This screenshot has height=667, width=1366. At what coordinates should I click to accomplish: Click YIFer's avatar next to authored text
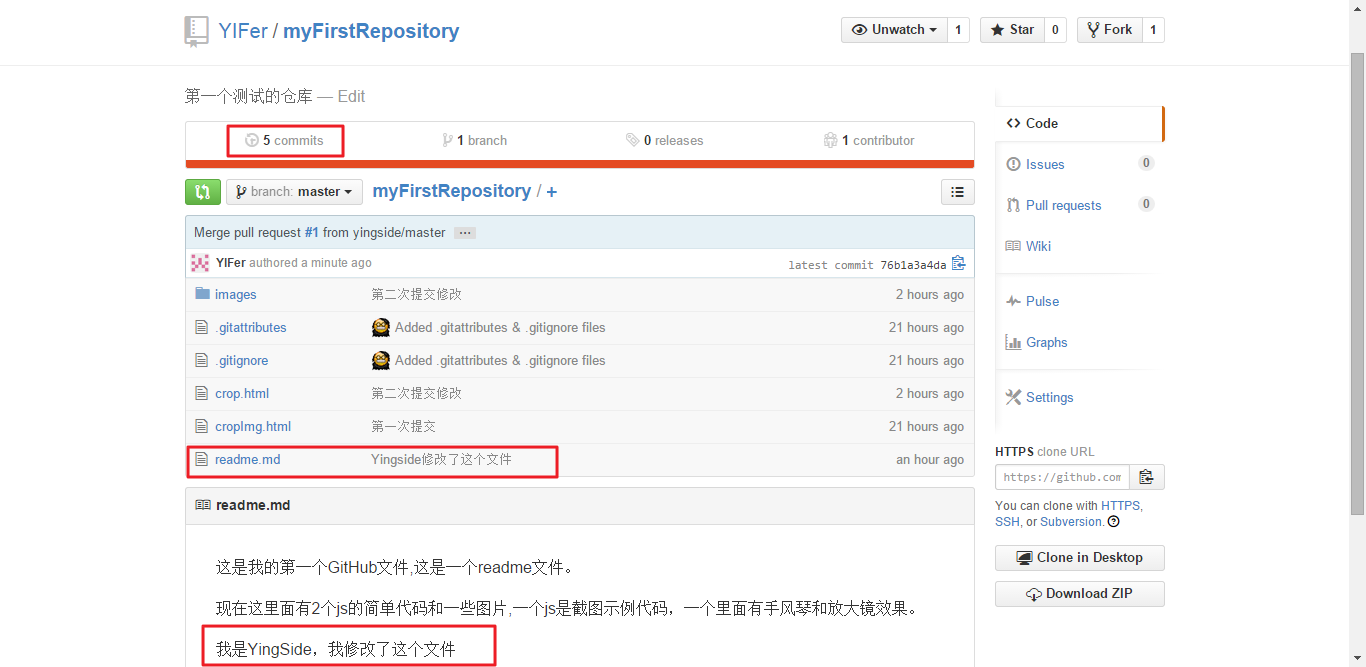(x=200, y=263)
